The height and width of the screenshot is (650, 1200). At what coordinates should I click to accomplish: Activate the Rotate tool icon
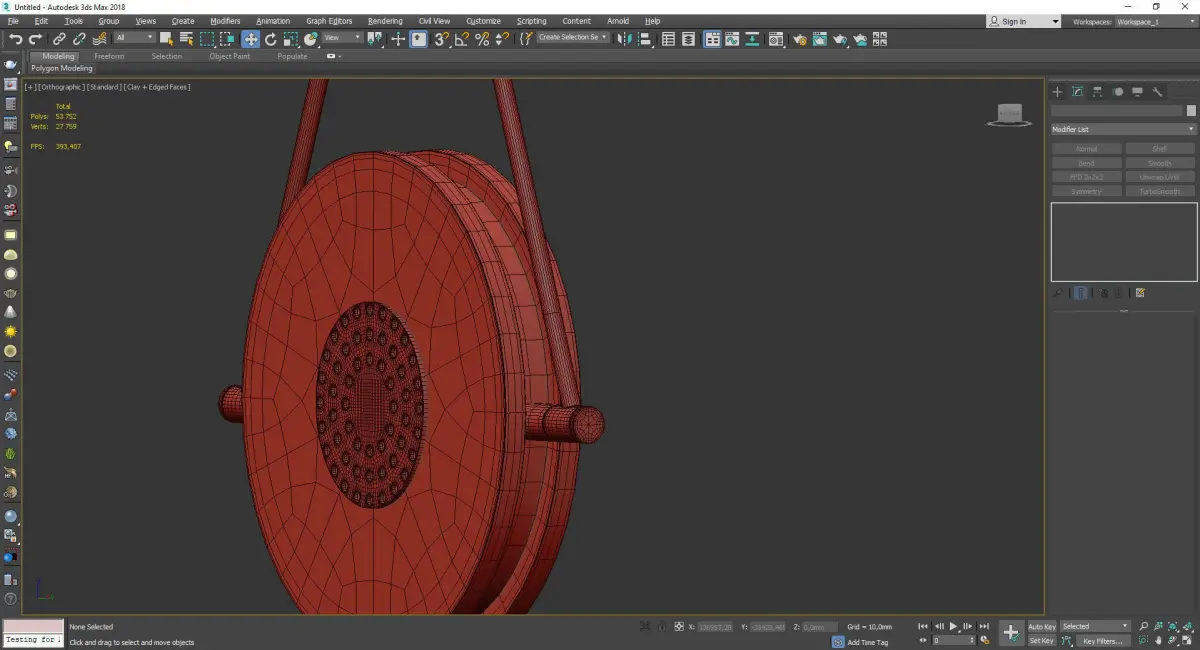pos(270,39)
